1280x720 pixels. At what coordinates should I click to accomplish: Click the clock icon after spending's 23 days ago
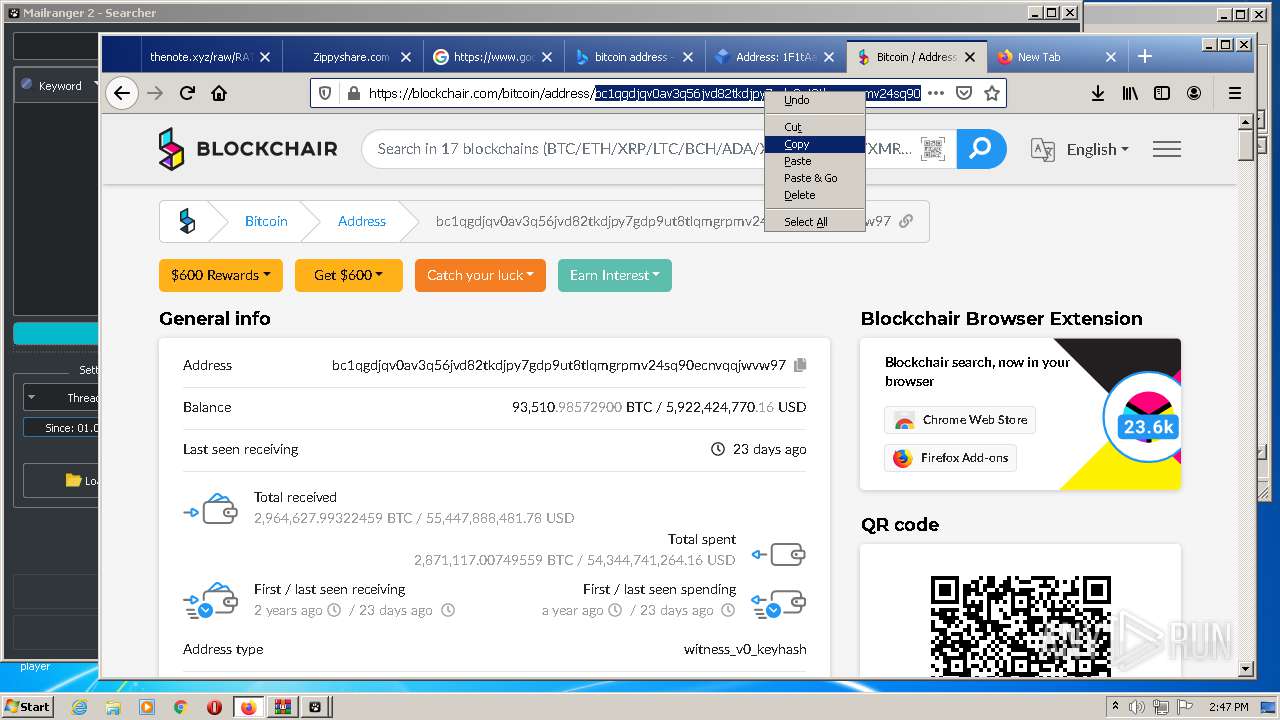(729, 610)
